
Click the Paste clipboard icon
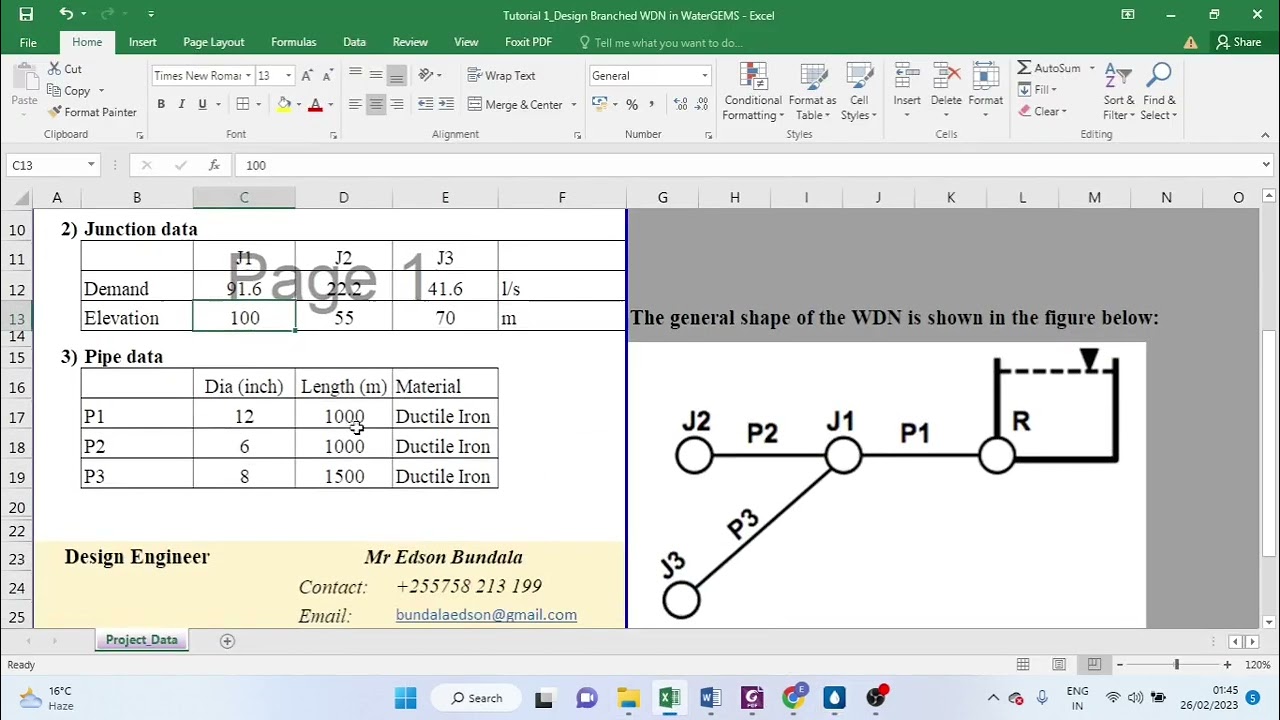click(x=24, y=79)
